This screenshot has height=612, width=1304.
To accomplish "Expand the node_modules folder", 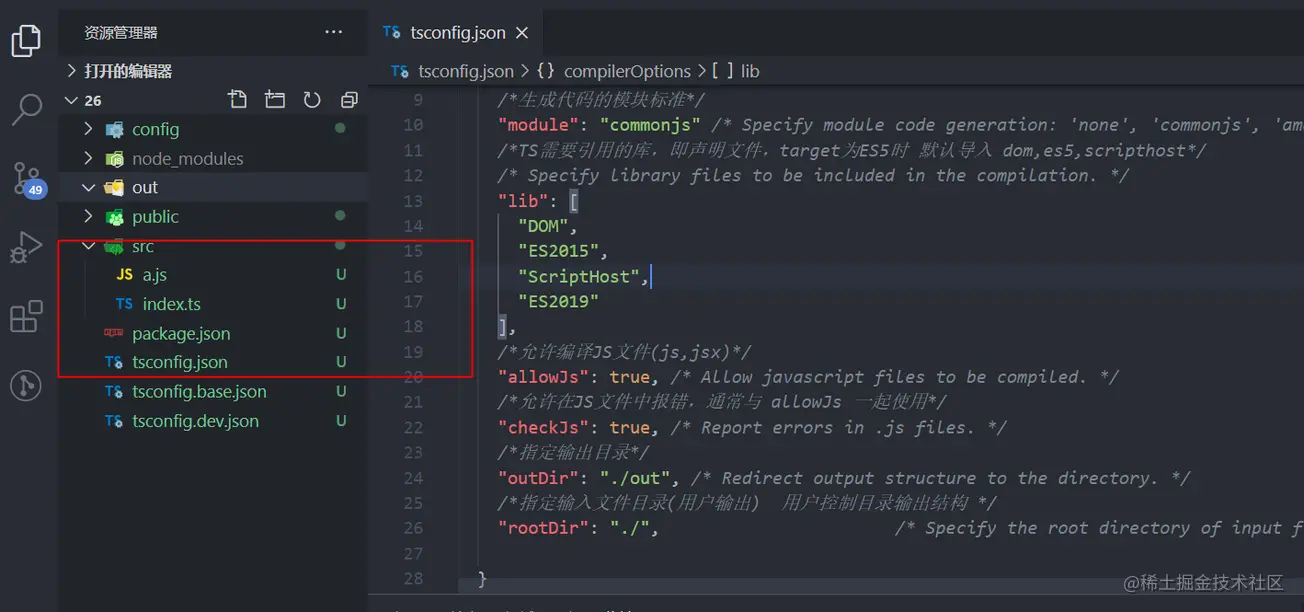I will pyautogui.click(x=187, y=159).
